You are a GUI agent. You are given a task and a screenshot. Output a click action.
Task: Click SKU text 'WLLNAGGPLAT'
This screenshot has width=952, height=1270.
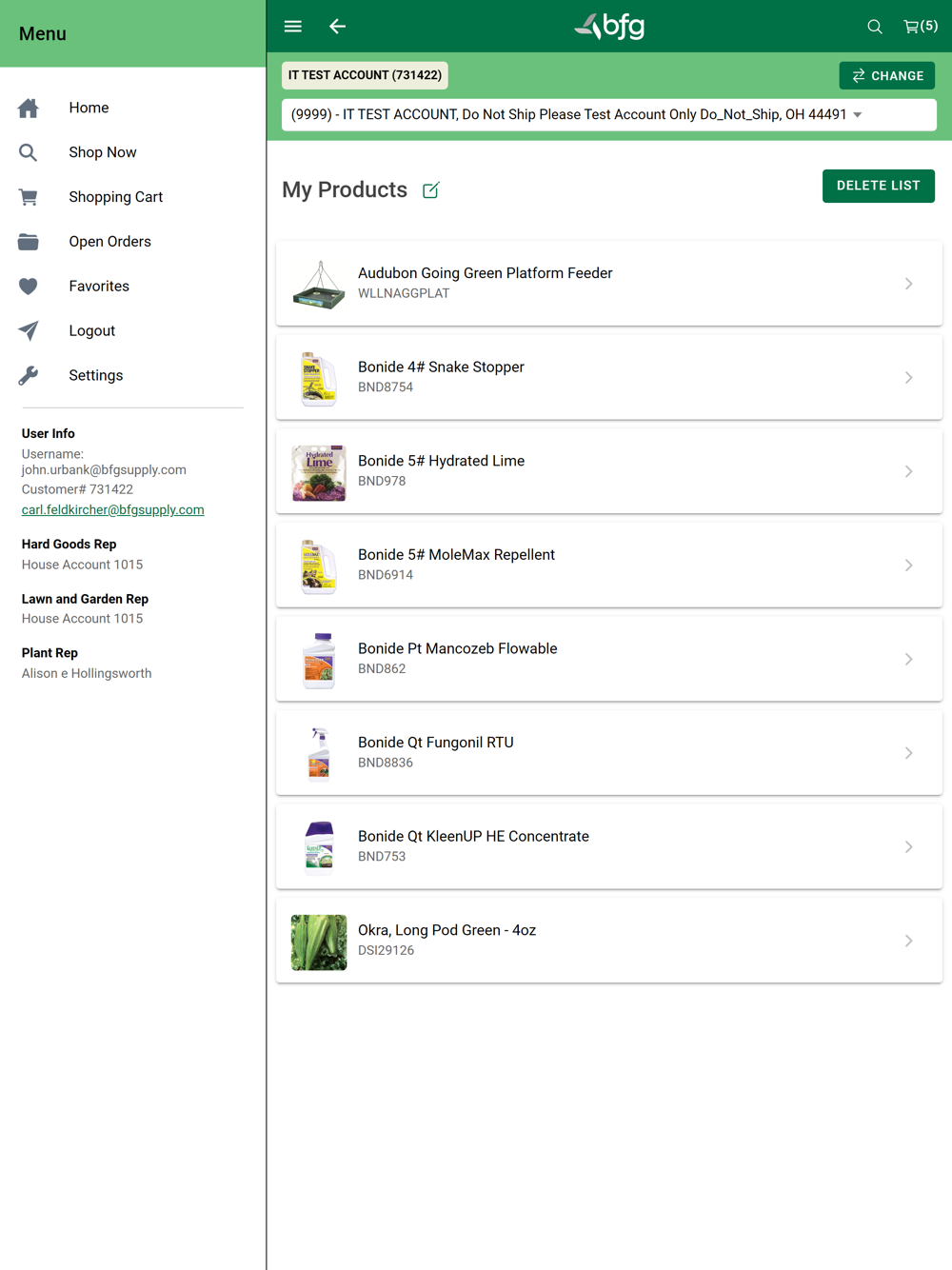[x=404, y=293]
